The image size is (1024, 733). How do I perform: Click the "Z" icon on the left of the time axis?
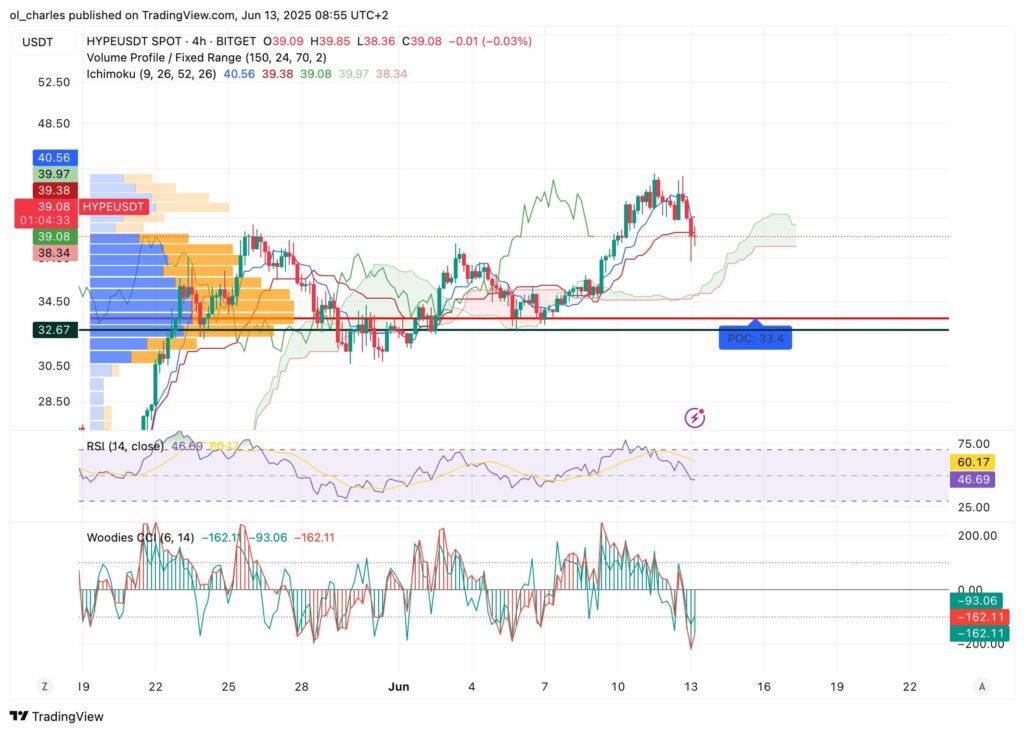click(43, 687)
